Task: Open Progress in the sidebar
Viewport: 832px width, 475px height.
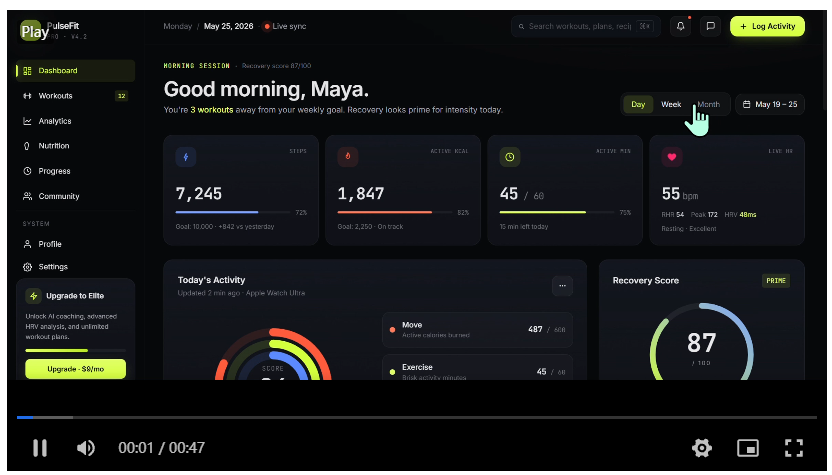Action: point(75,171)
